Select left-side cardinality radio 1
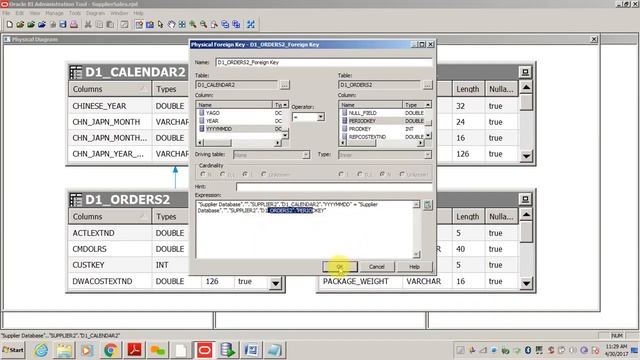640x360 pixels. pos(245,174)
